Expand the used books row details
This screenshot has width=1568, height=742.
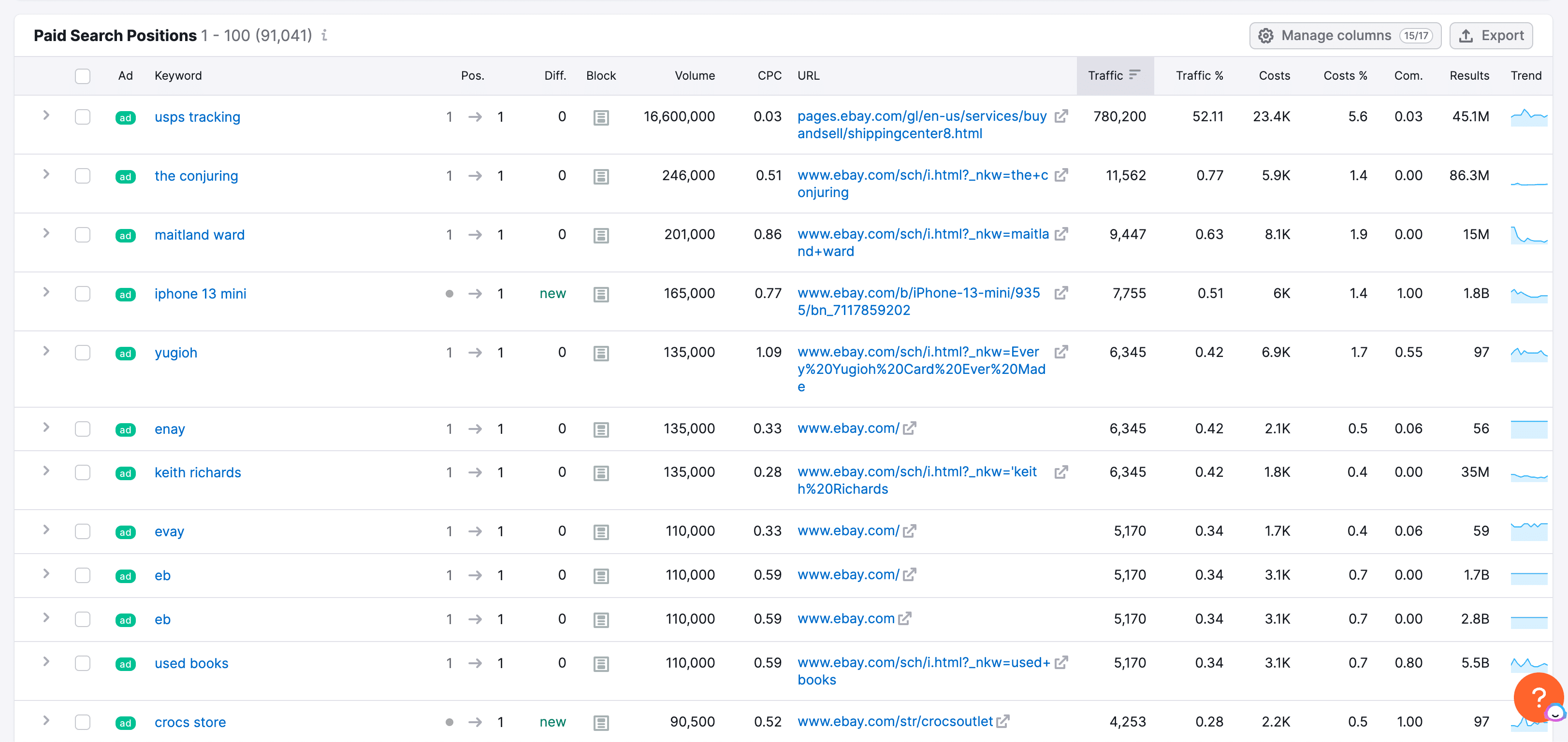pyautogui.click(x=46, y=662)
